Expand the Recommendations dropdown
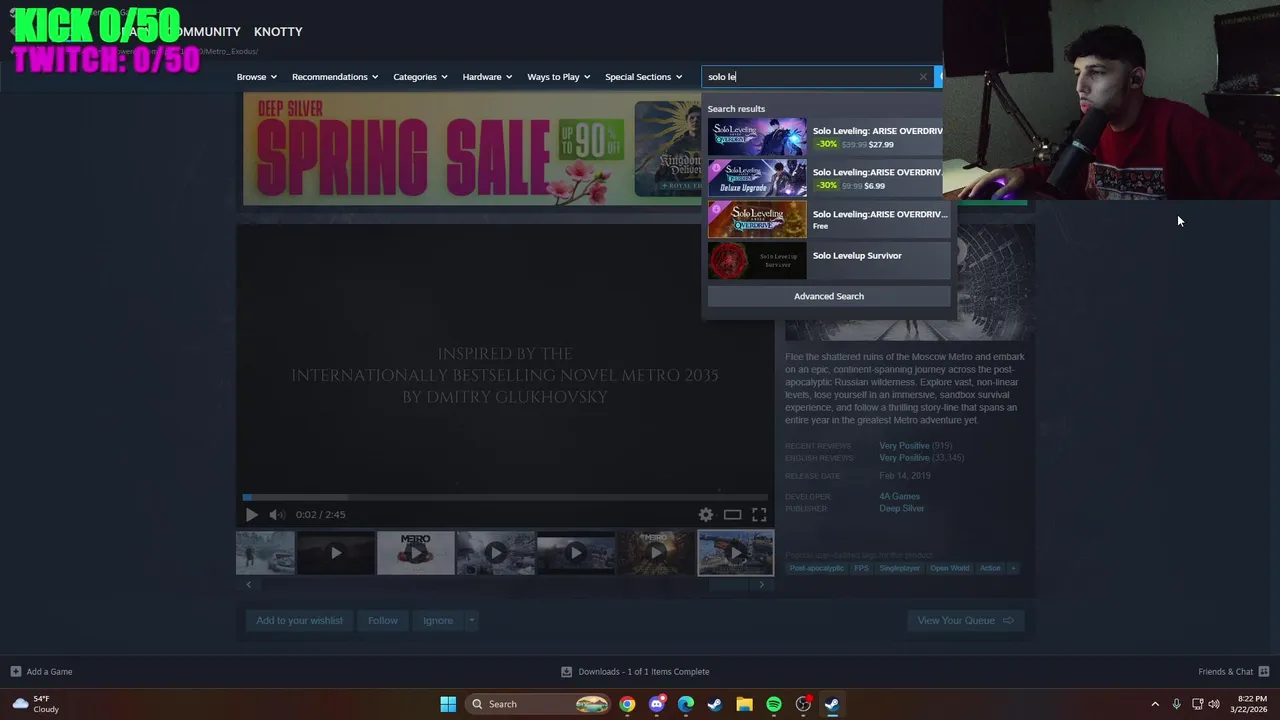This screenshot has height=720, width=1280. [335, 77]
